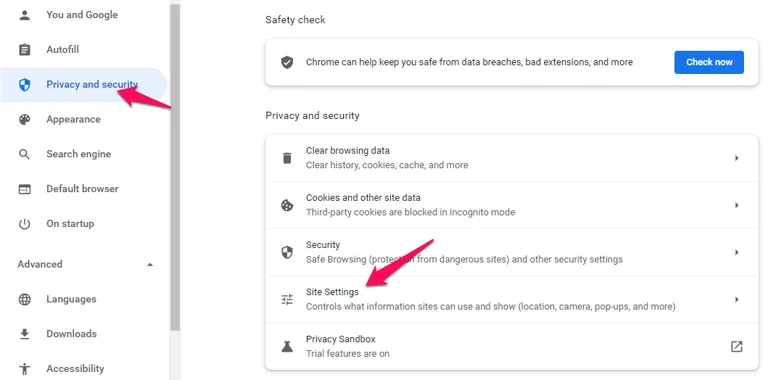Click the globe icon for Languages
Image resolution: width=768 pixels, height=380 pixels.
point(24,299)
